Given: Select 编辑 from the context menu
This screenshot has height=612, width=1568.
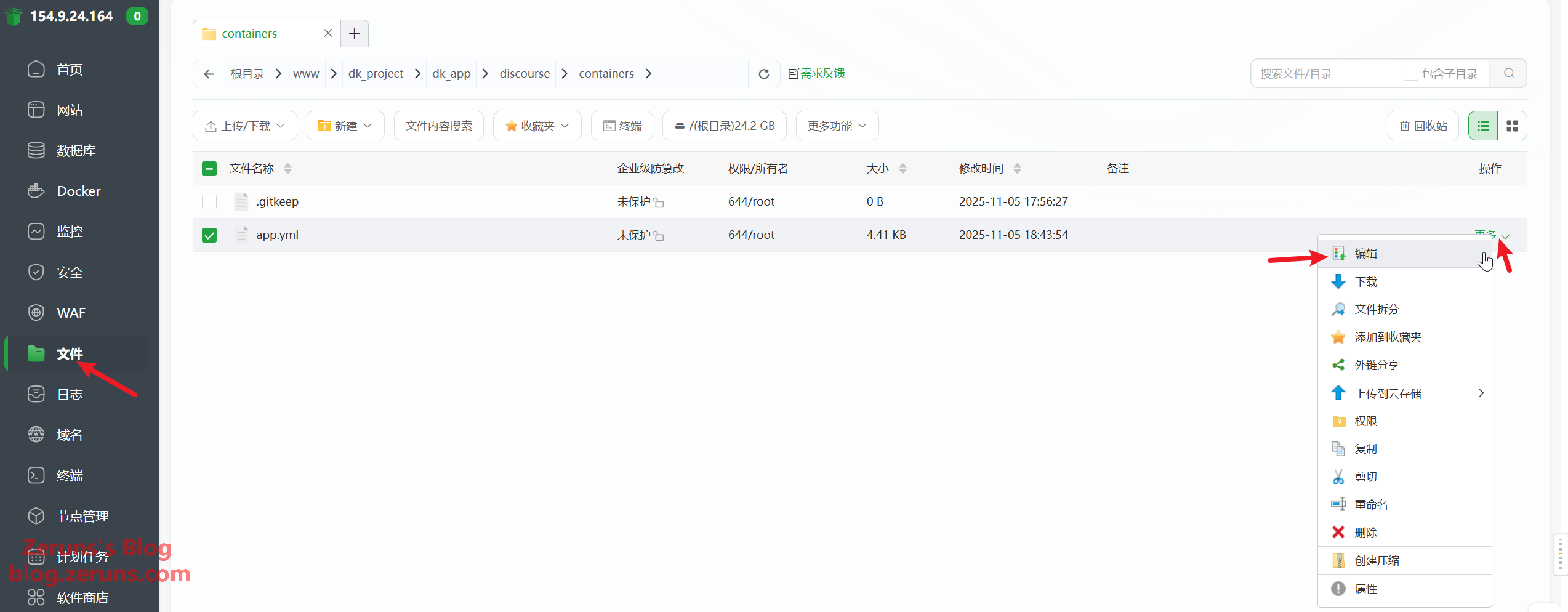Looking at the screenshot, I should click(1365, 254).
